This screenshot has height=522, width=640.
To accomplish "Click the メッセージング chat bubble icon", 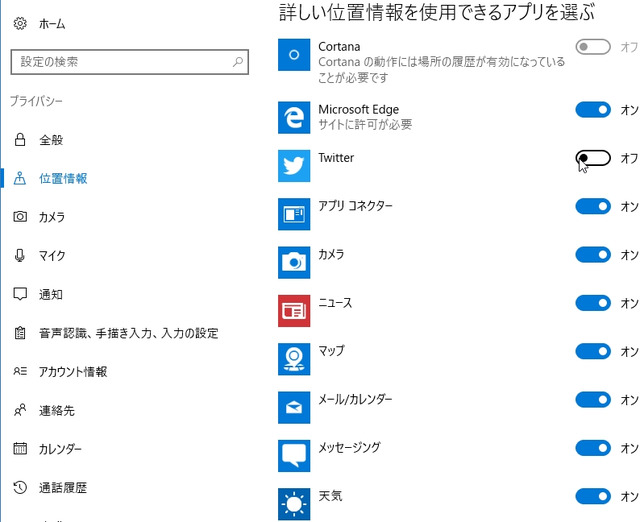I will coord(294,455).
